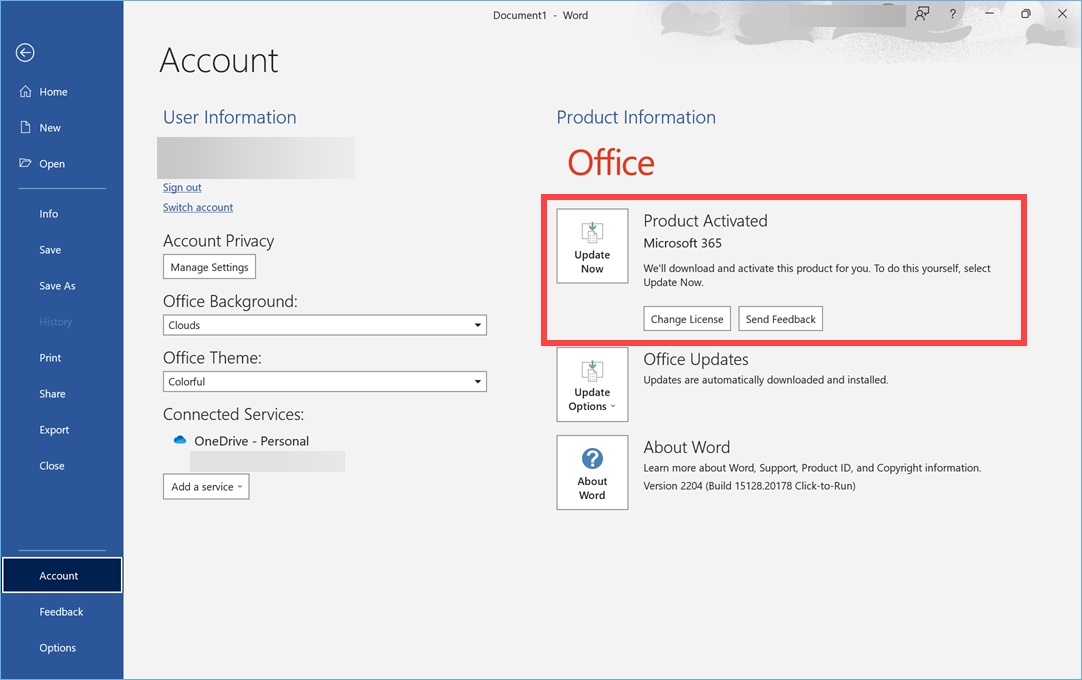Expand the Update Options menu
This screenshot has height=680, width=1082.
pyautogui.click(x=592, y=385)
